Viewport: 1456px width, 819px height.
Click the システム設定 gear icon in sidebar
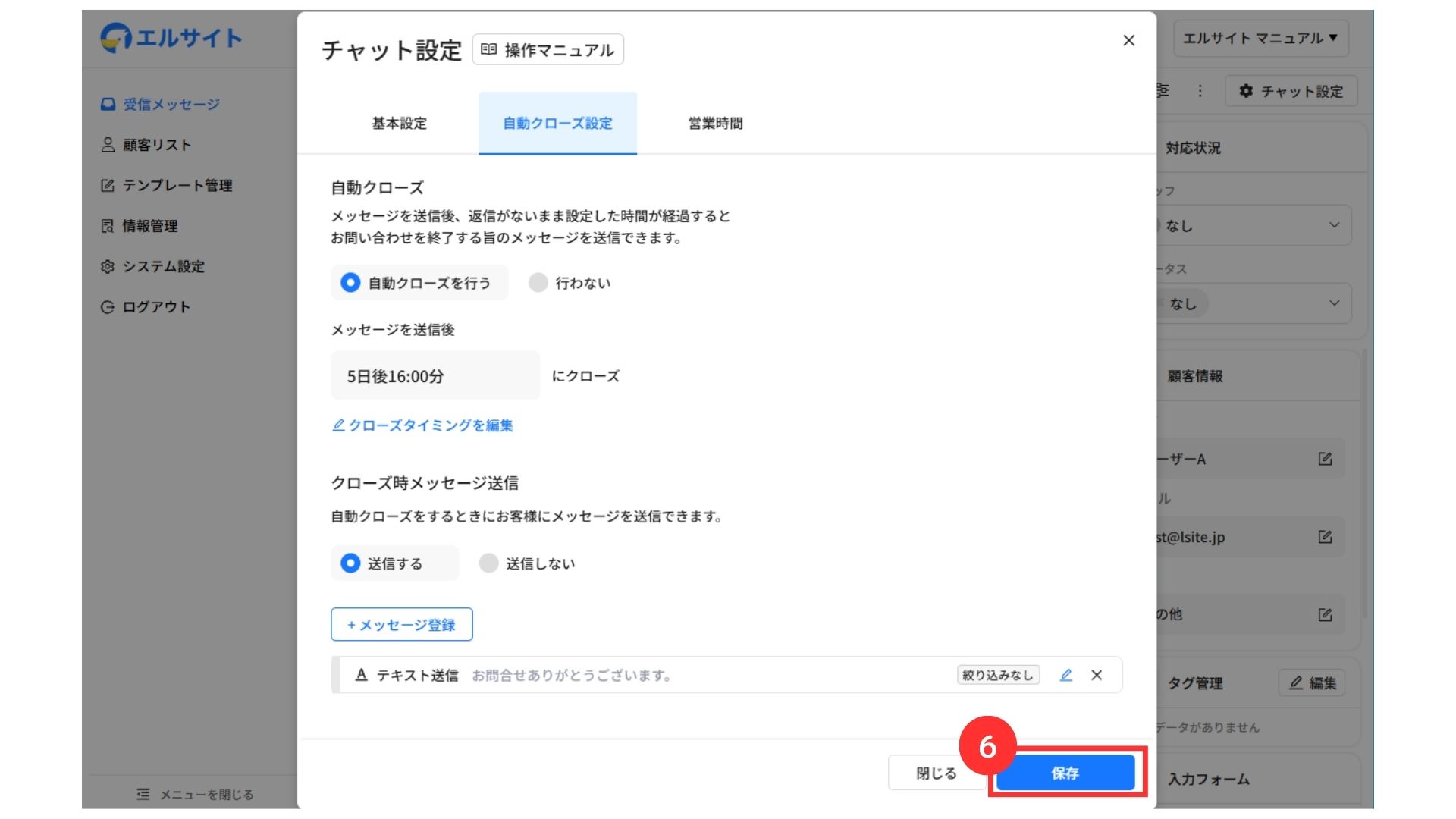click(x=108, y=266)
